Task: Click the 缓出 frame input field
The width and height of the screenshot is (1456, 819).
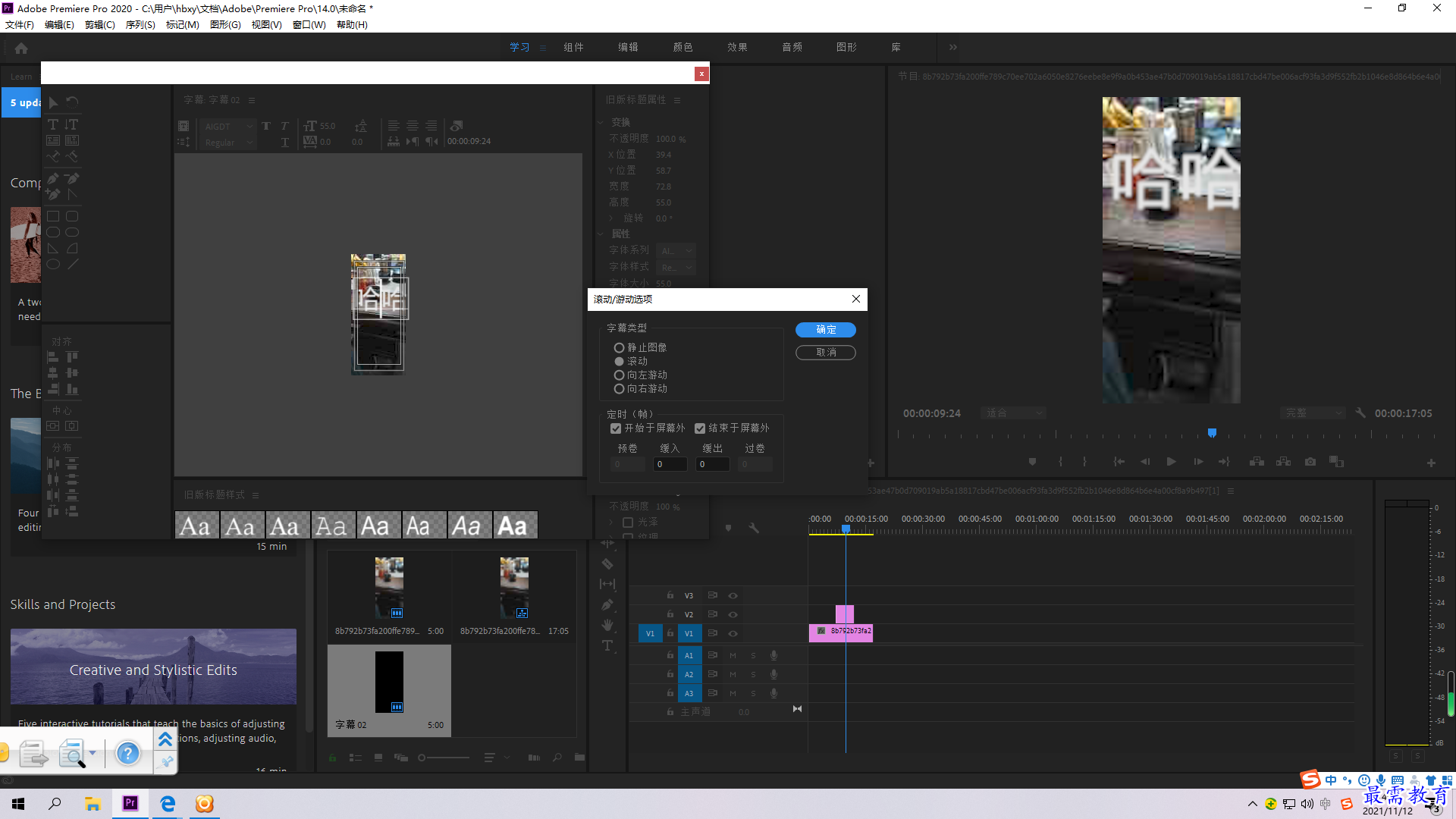Action: click(x=713, y=464)
